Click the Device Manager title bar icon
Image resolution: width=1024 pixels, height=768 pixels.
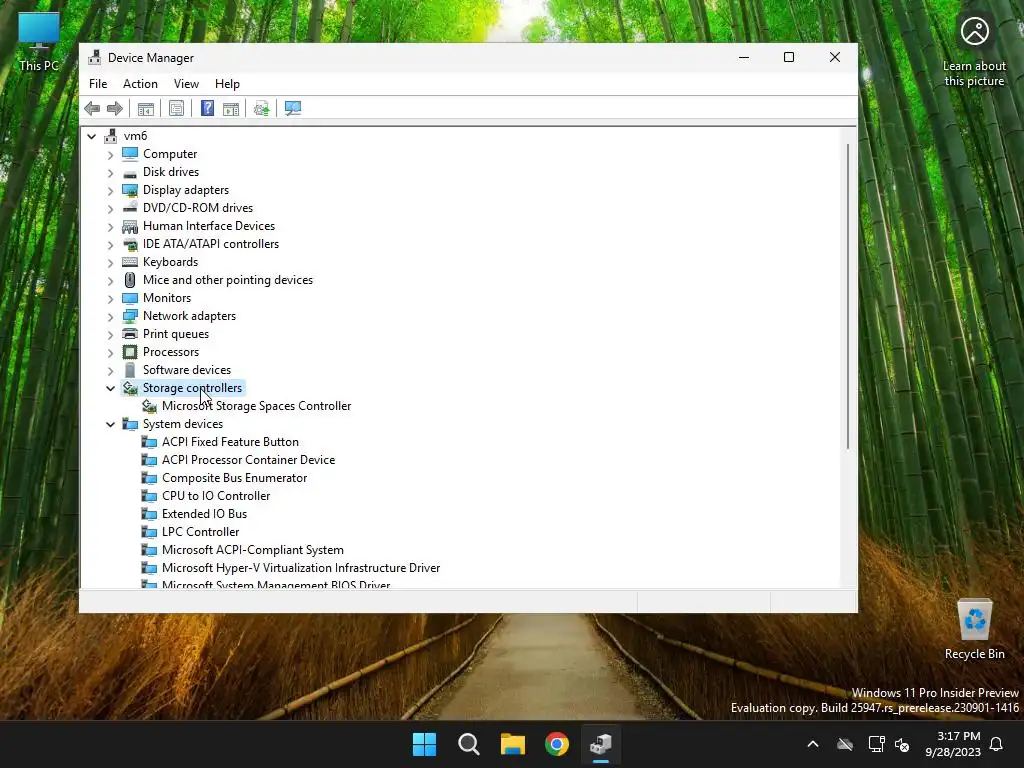click(x=95, y=57)
